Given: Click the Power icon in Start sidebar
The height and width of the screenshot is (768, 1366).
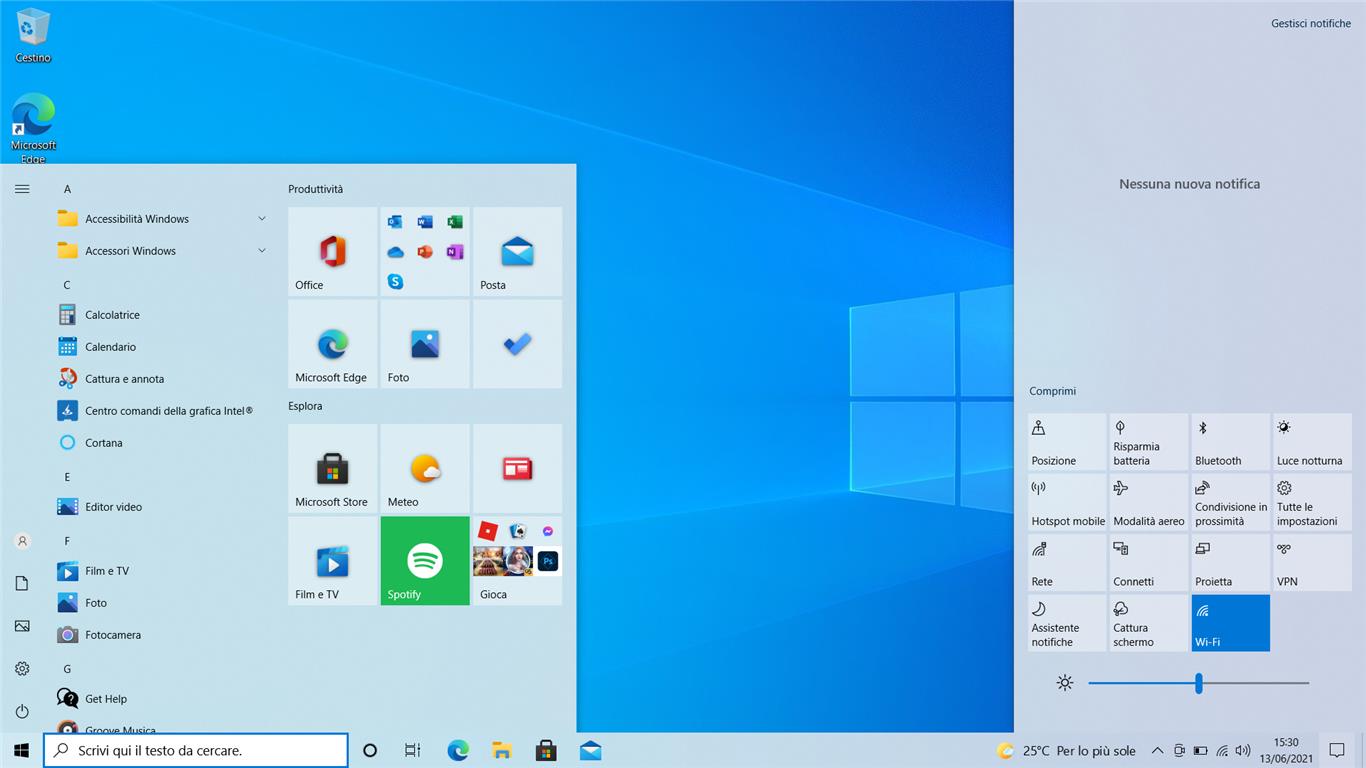Looking at the screenshot, I should click(x=22, y=711).
